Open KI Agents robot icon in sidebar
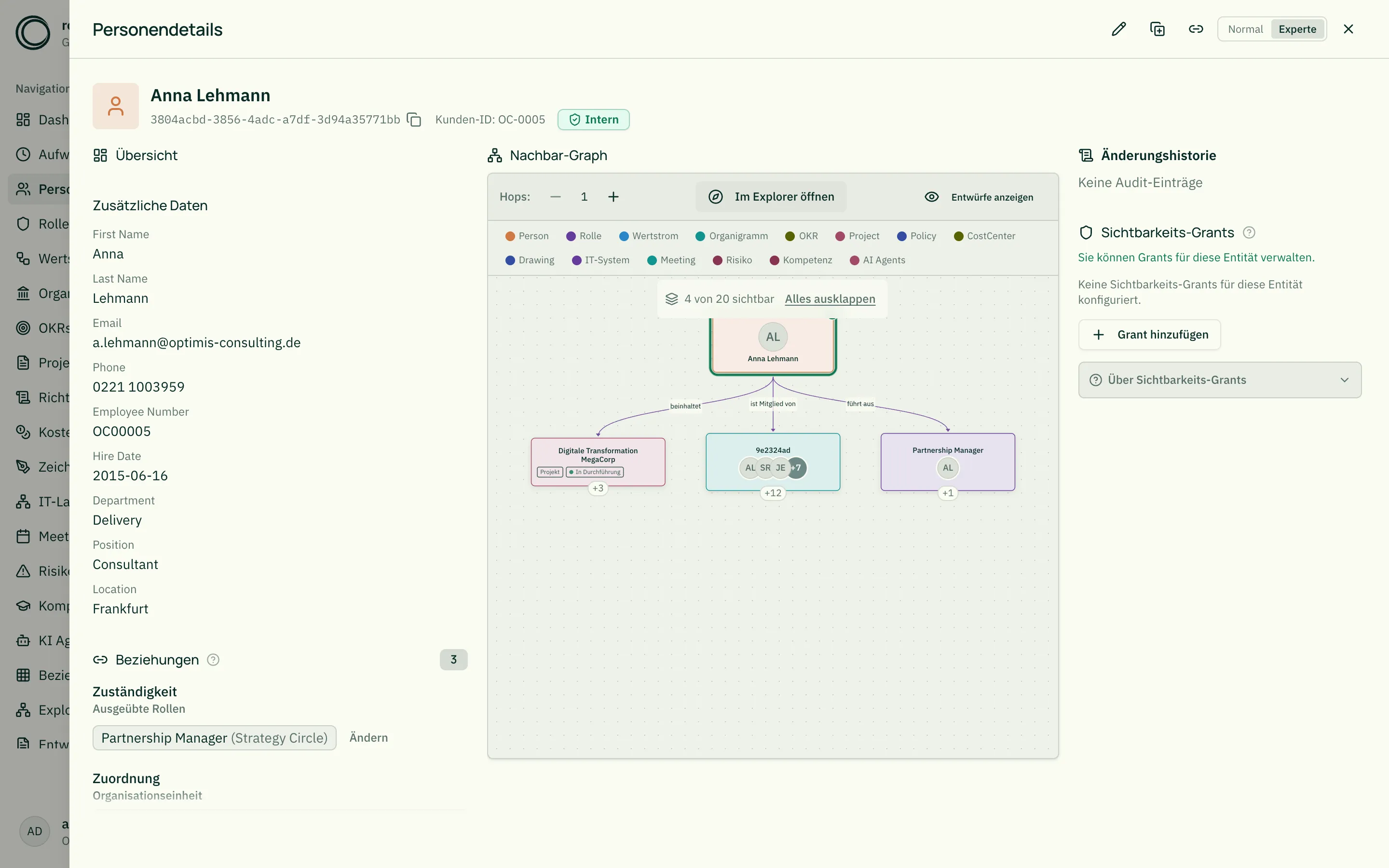The image size is (1389, 868). tap(23, 641)
